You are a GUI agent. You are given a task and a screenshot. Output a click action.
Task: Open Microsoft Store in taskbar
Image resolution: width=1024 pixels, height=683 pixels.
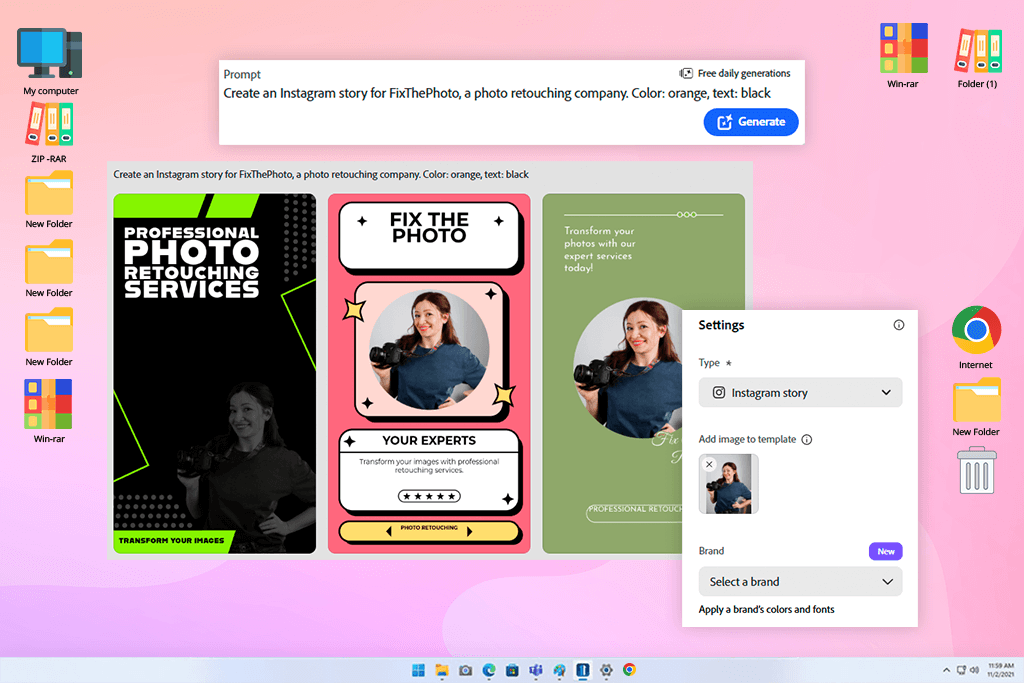pos(512,670)
